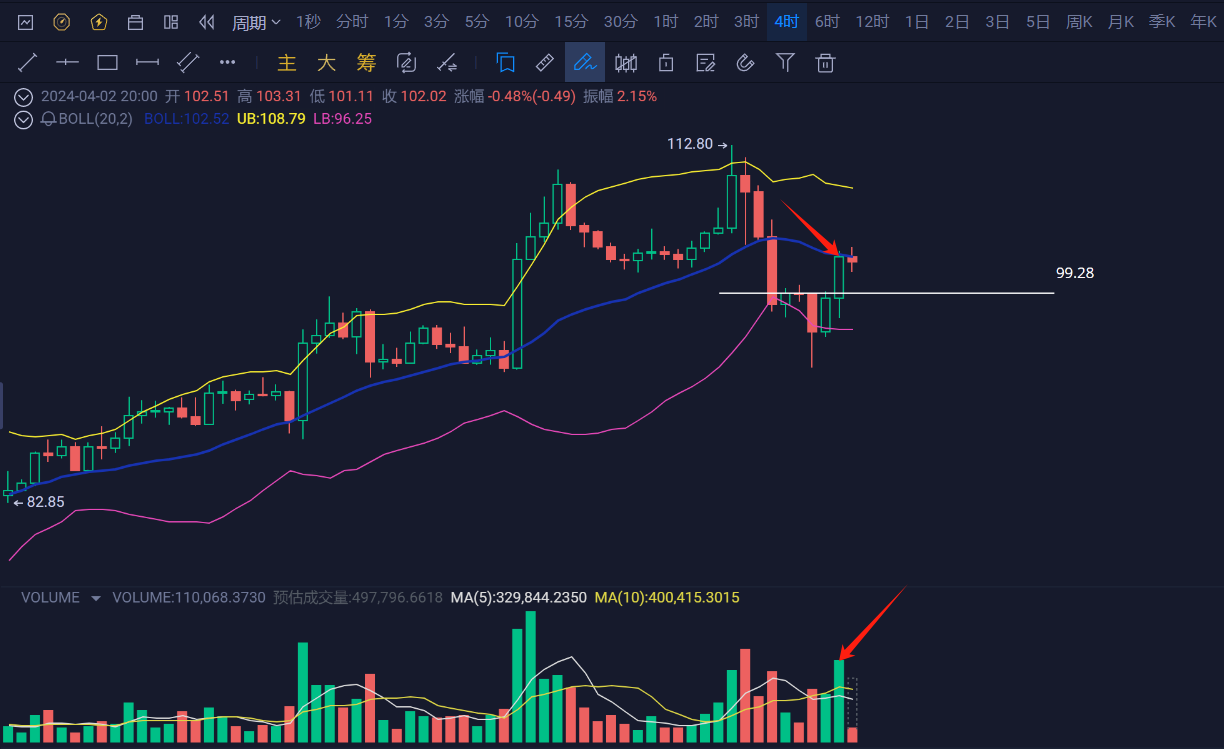The width and height of the screenshot is (1224, 749).
Task: Click the magnet snap icon
Action: (x=744, y=63)
